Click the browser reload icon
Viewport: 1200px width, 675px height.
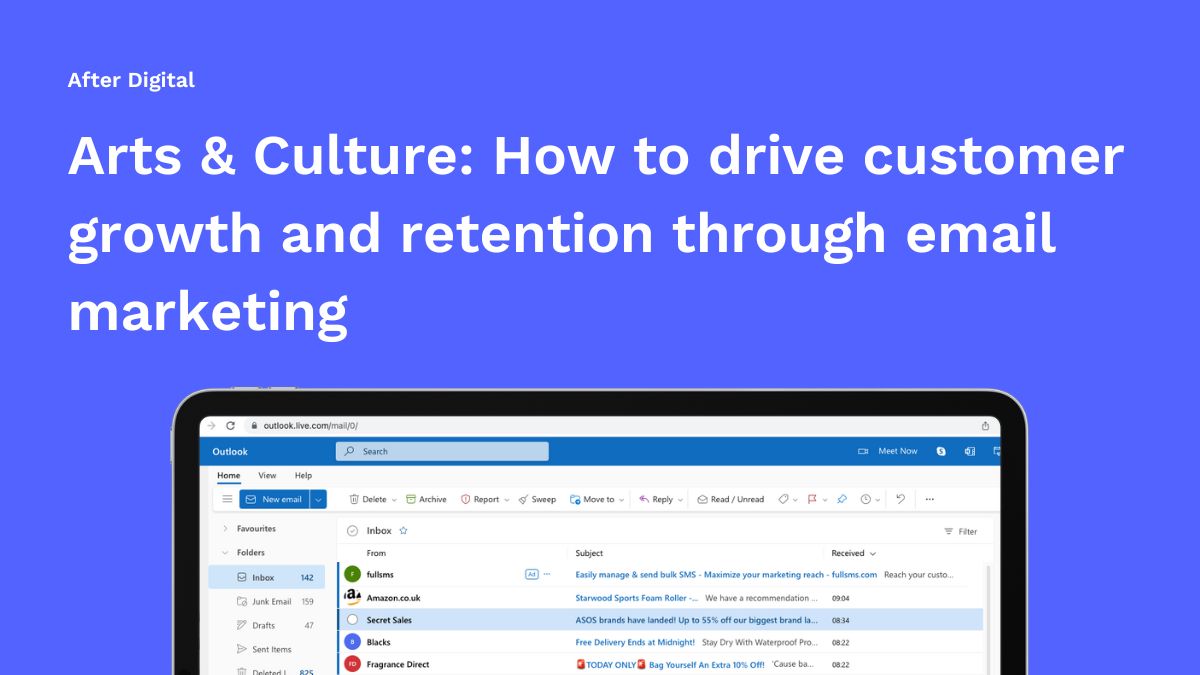coord(231,426)
